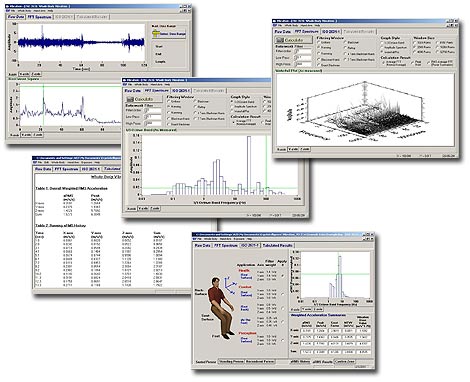This screenshot has width=470, height=382.
Task: Switch to Tabulated Results tab in seated person window
Action: coord(278,245)
